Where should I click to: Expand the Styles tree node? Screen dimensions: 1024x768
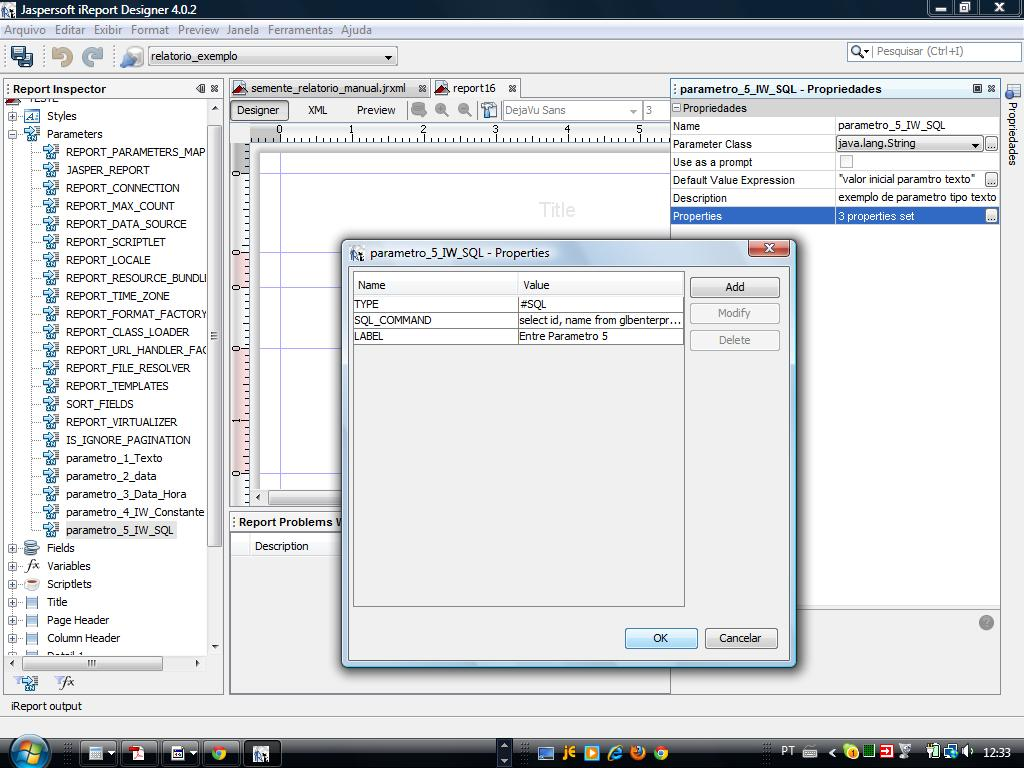(x=12, y=116)
